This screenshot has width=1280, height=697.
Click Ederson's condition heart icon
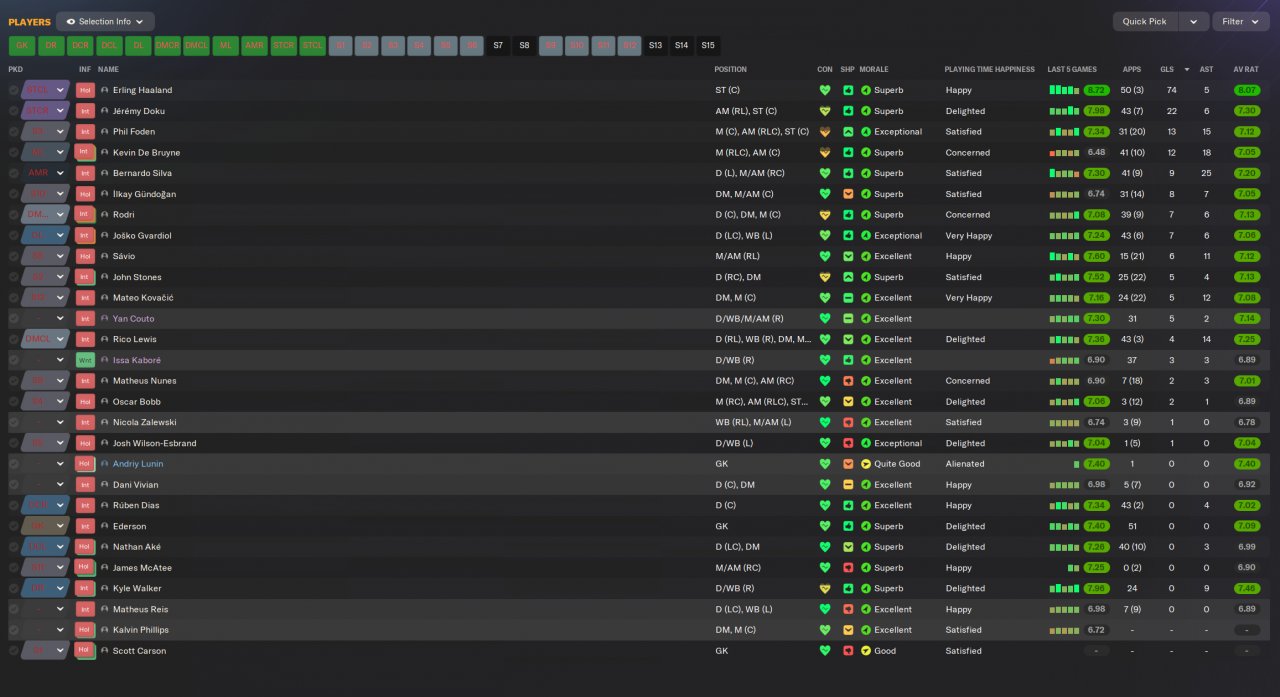pos(825,526)
